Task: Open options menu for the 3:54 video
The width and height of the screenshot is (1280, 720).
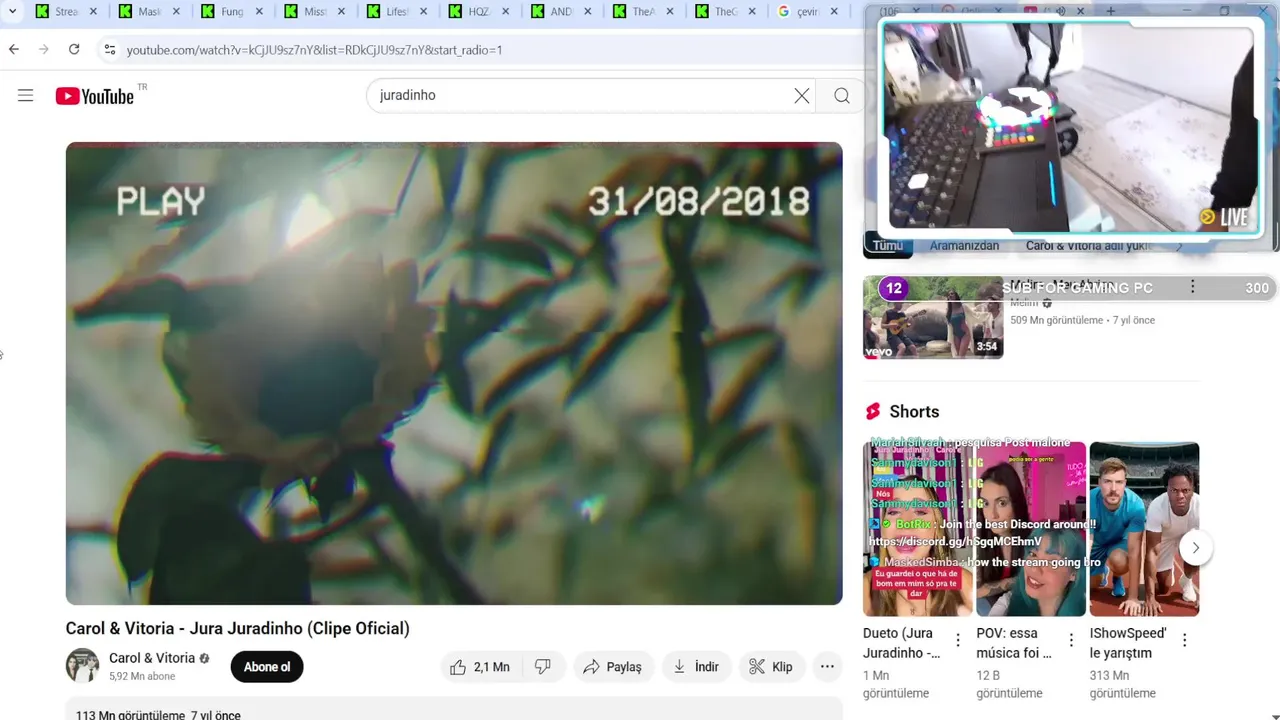Action: tap(1192, 287)
